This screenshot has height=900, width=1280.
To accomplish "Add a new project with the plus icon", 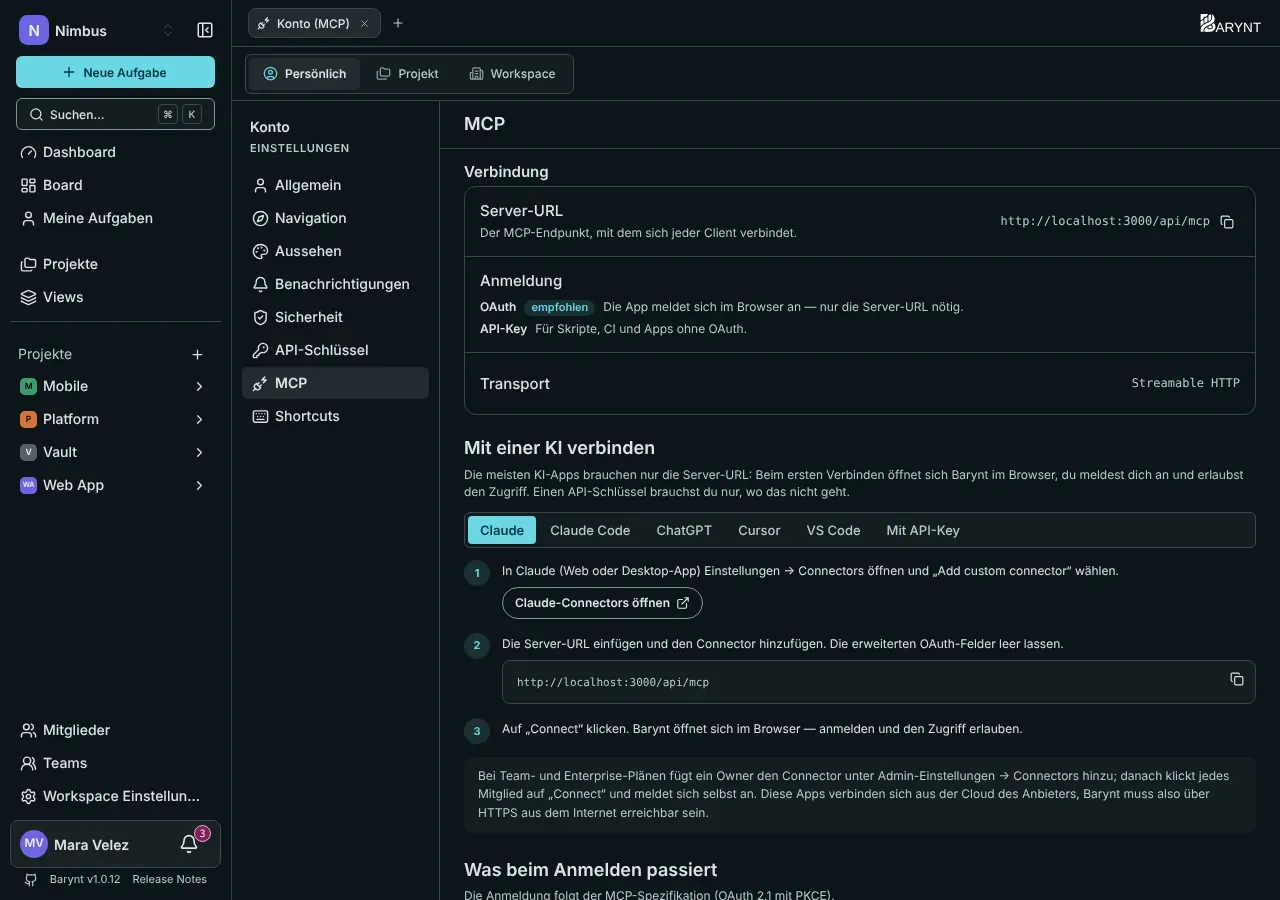I will pos(198,354).
